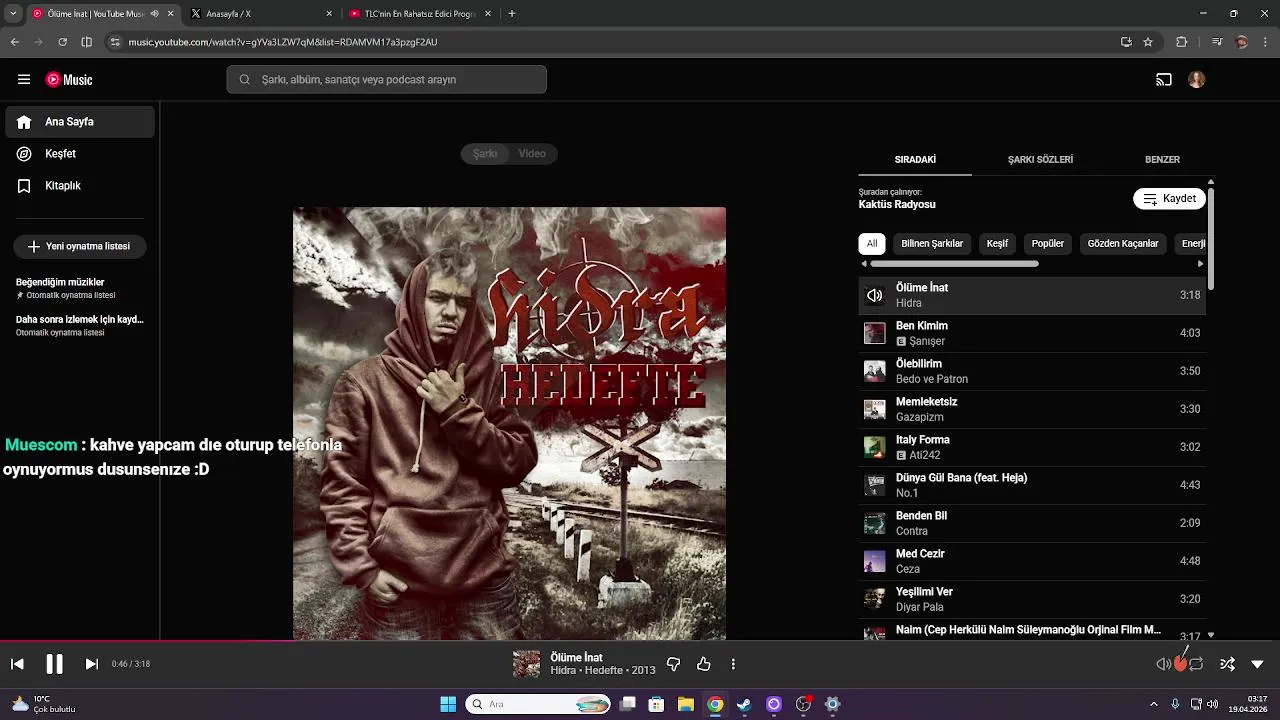Click the playing Ölüme İnat queue row
Viewport: 1280px width, 720px height.
pyautogui.click(x=1032, y=295)
